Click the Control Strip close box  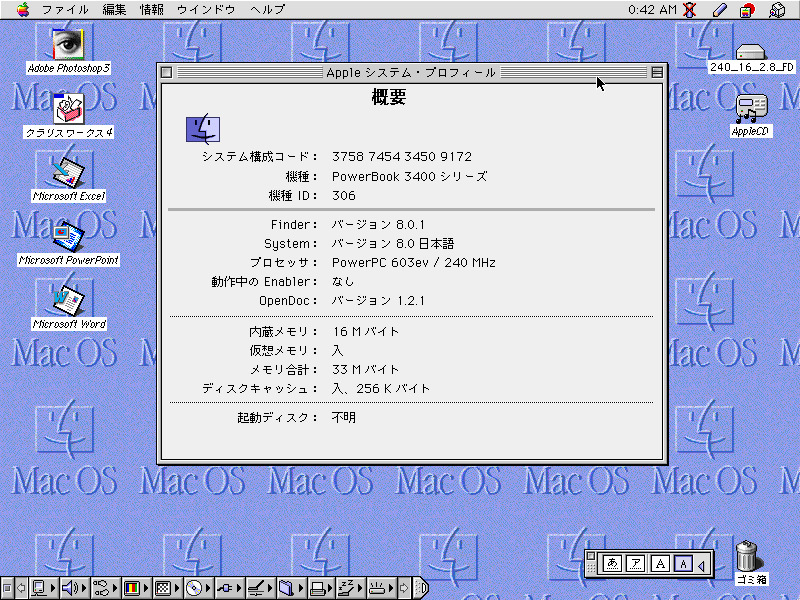point(7,588)
